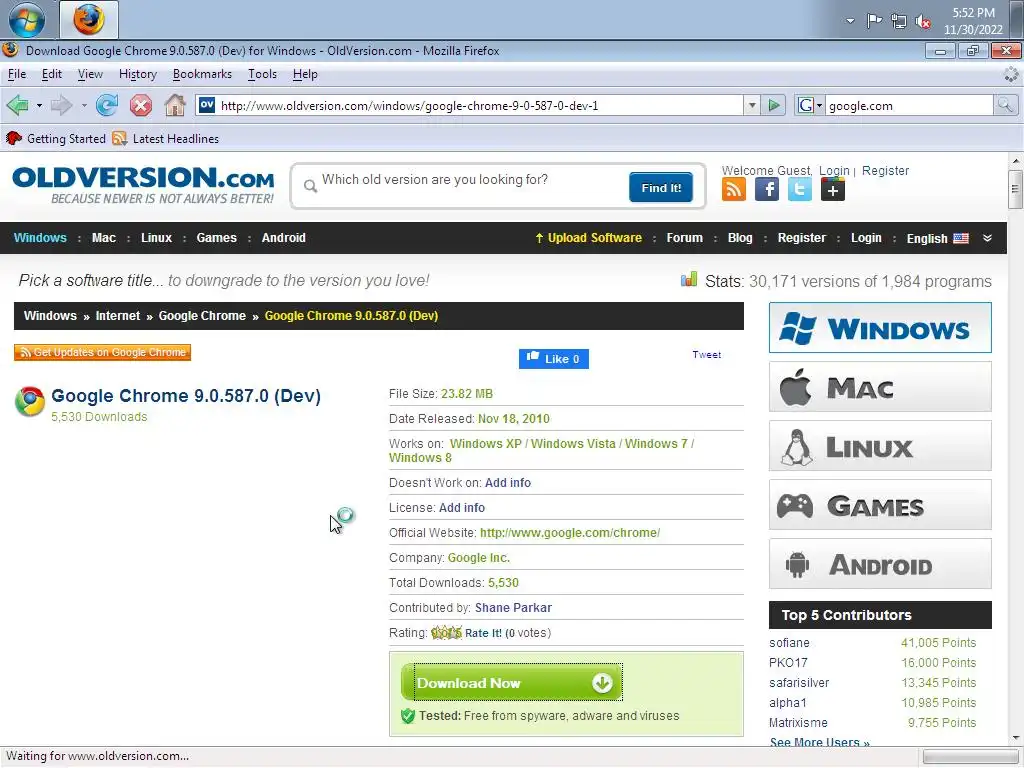Click the Tweet link
Screen dimensions: 1024x768
coord(707,355)
